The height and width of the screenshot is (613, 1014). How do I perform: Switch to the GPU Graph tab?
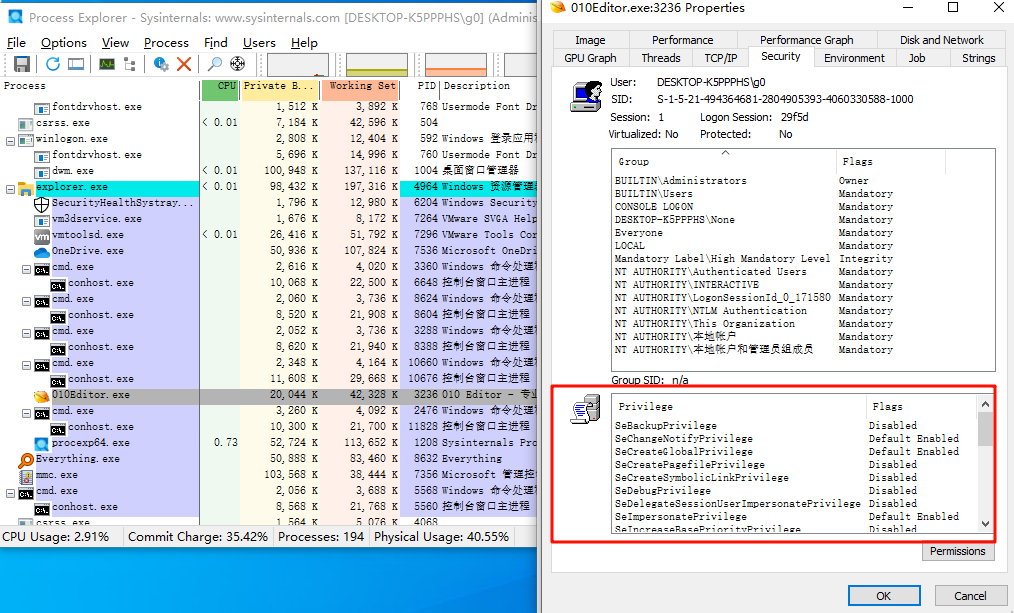click(x=590, y=58)
